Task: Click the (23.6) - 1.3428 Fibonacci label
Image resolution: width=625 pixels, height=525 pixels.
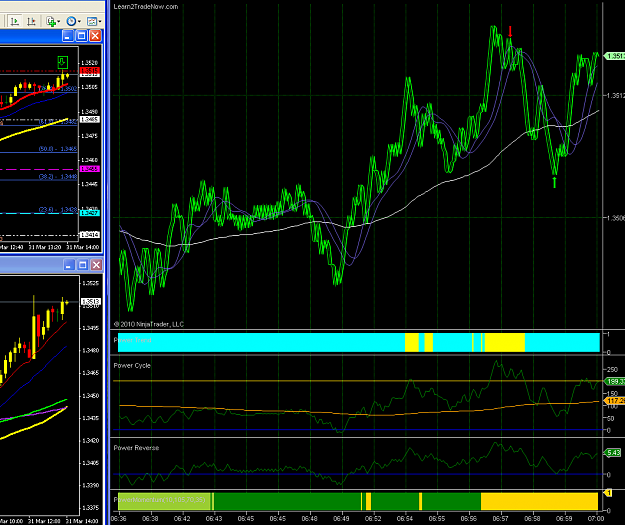Action: (58, 210)
